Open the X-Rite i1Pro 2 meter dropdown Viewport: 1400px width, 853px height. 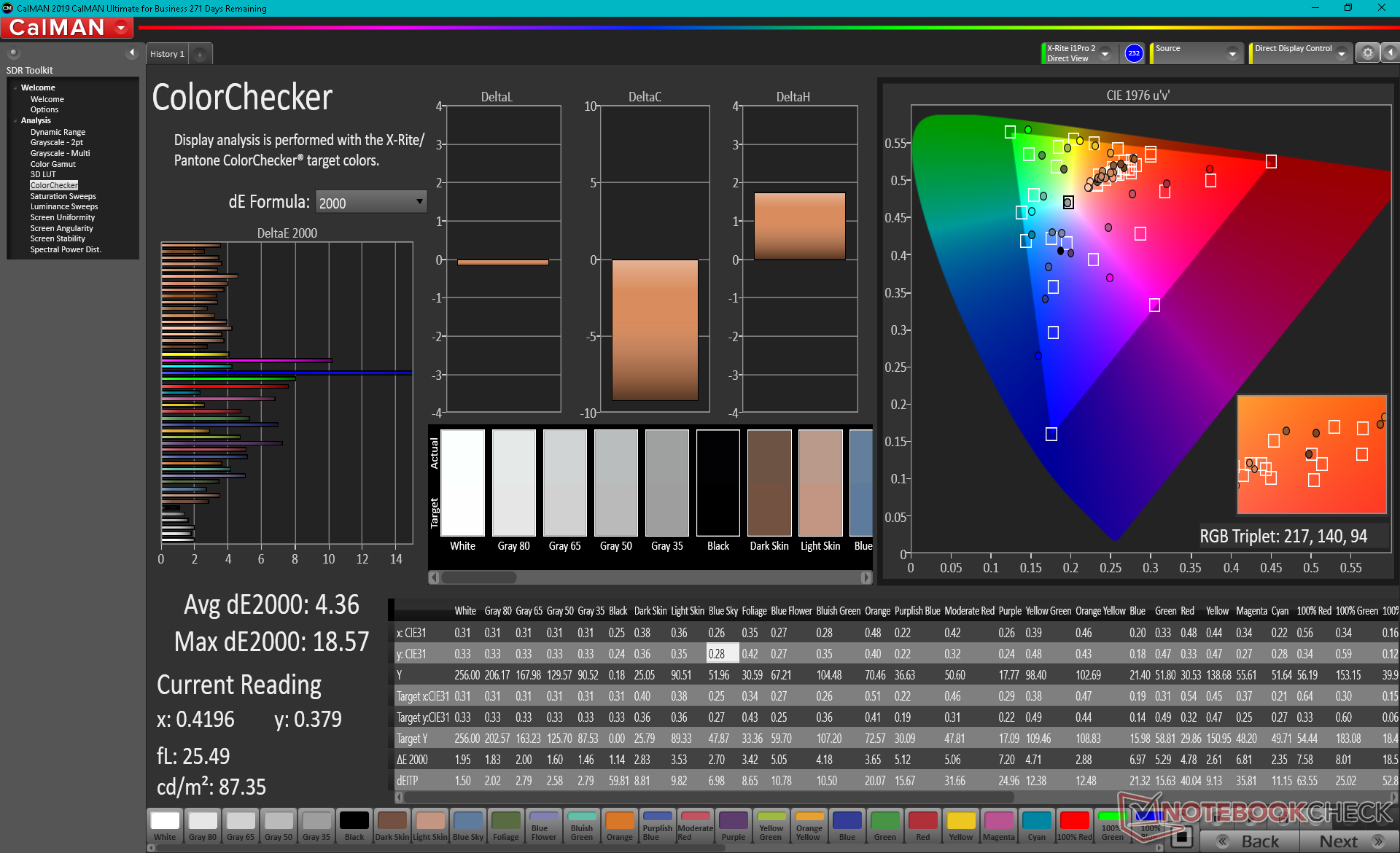point(1105,54)
